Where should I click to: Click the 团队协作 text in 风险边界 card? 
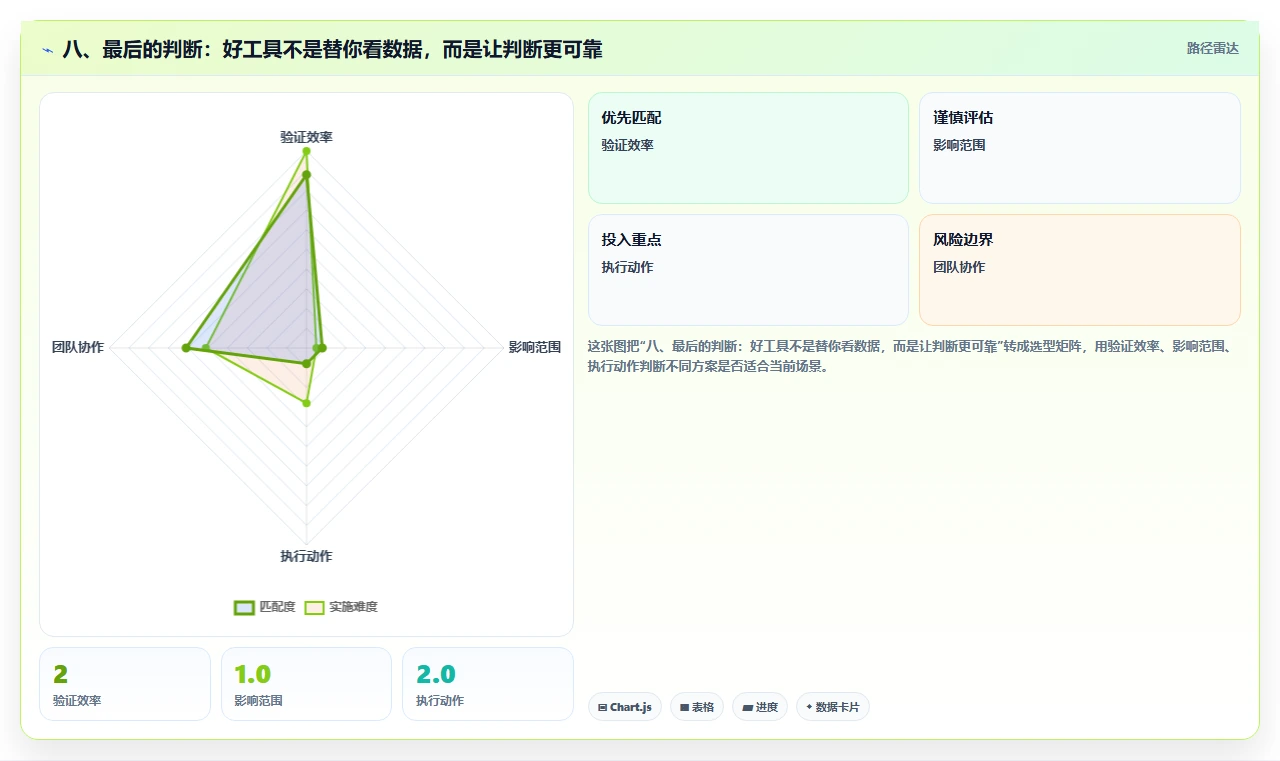[959, 267]
